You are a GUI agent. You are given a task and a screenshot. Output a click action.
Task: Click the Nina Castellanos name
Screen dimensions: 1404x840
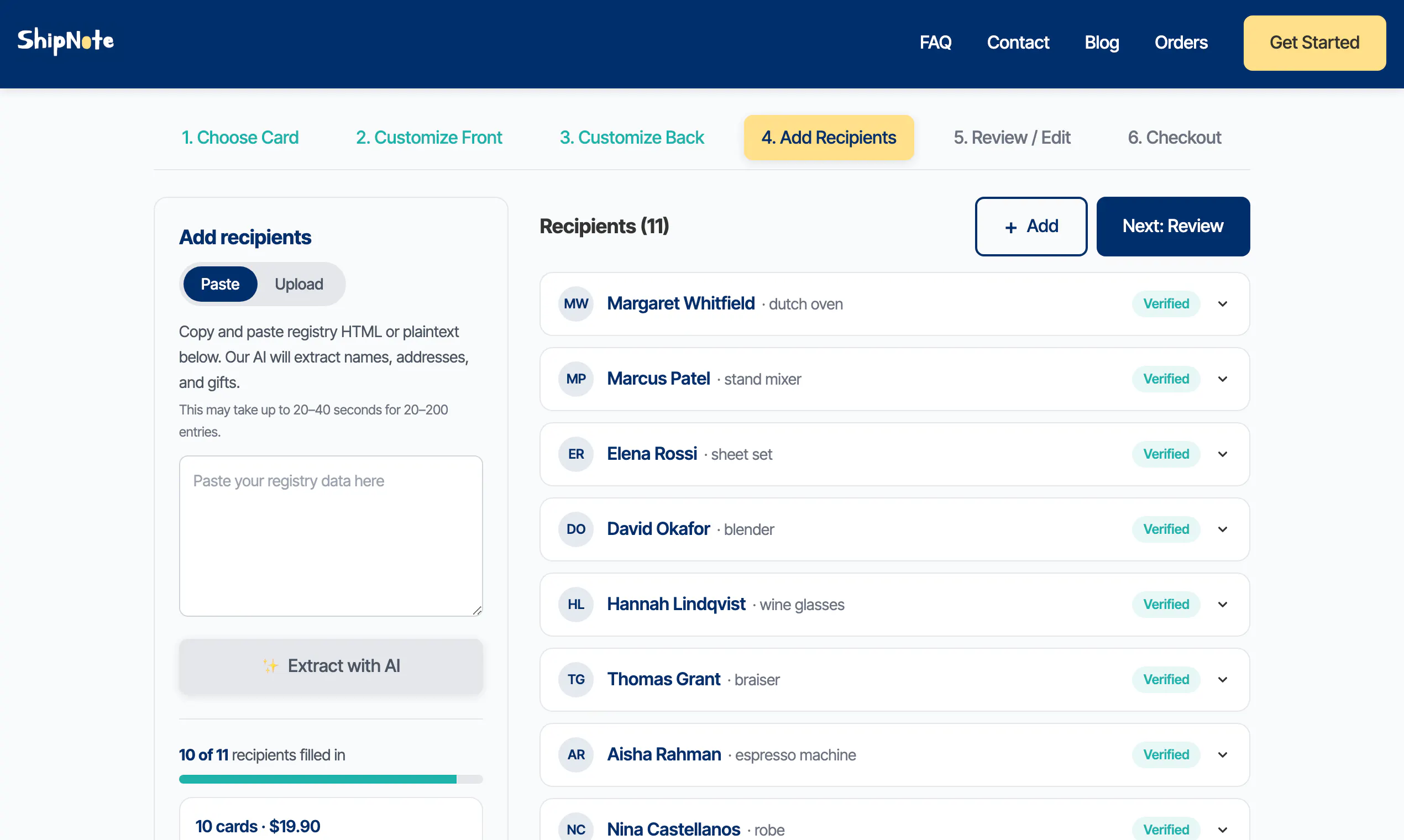[673, 830]
